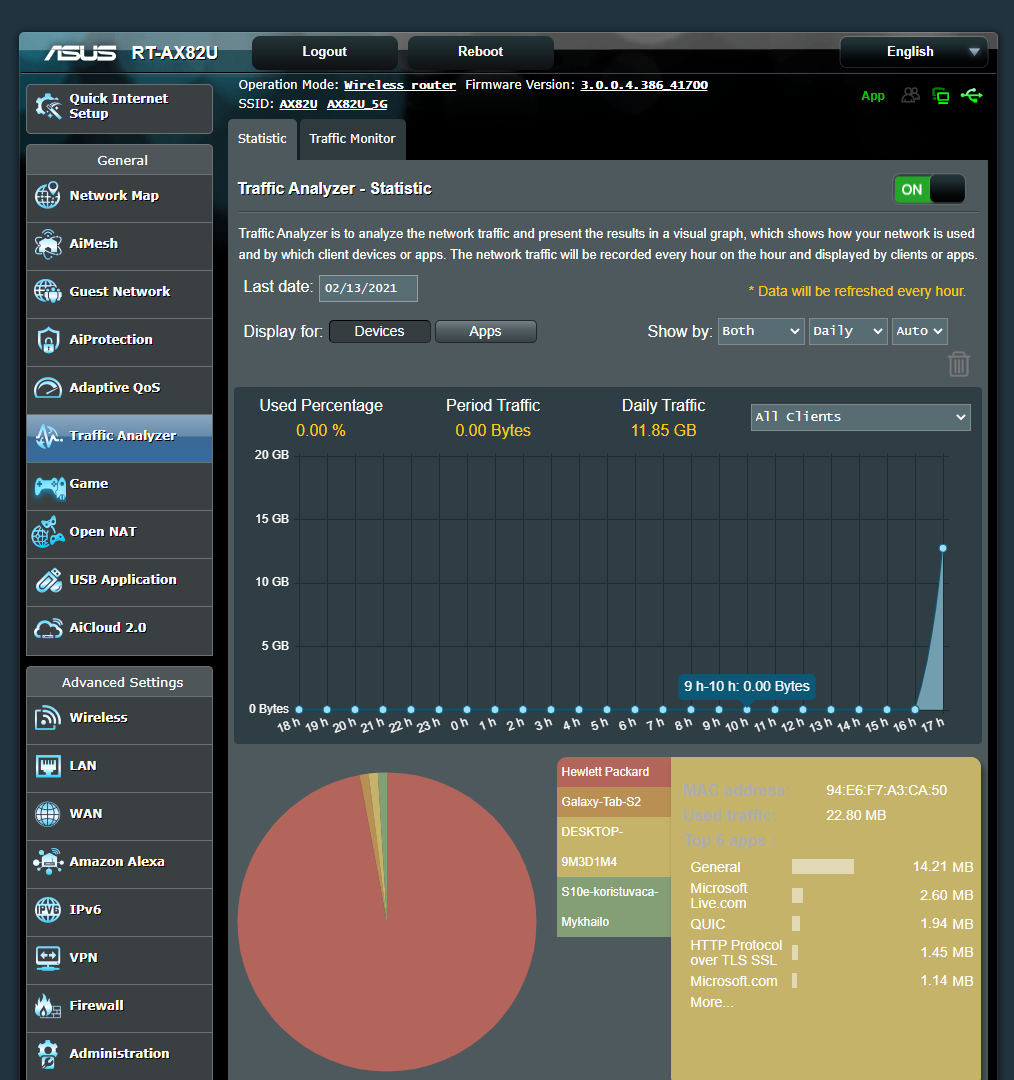Open firmware version 3.0.0.4.386_41700 link
The width and height of the screenshot is (1014, 1080).
pos(644,85)
